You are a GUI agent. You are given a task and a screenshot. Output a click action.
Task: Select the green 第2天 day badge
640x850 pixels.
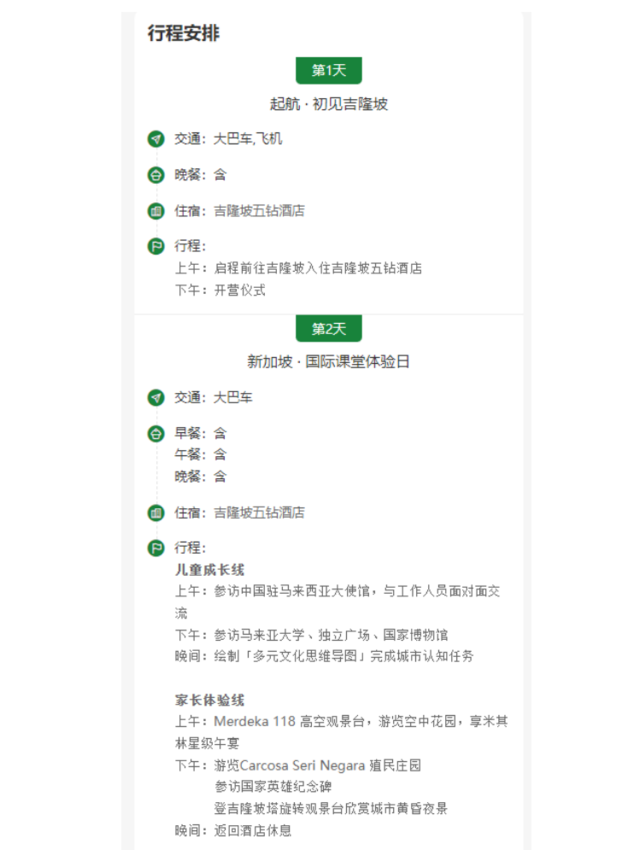pos(328,329)
